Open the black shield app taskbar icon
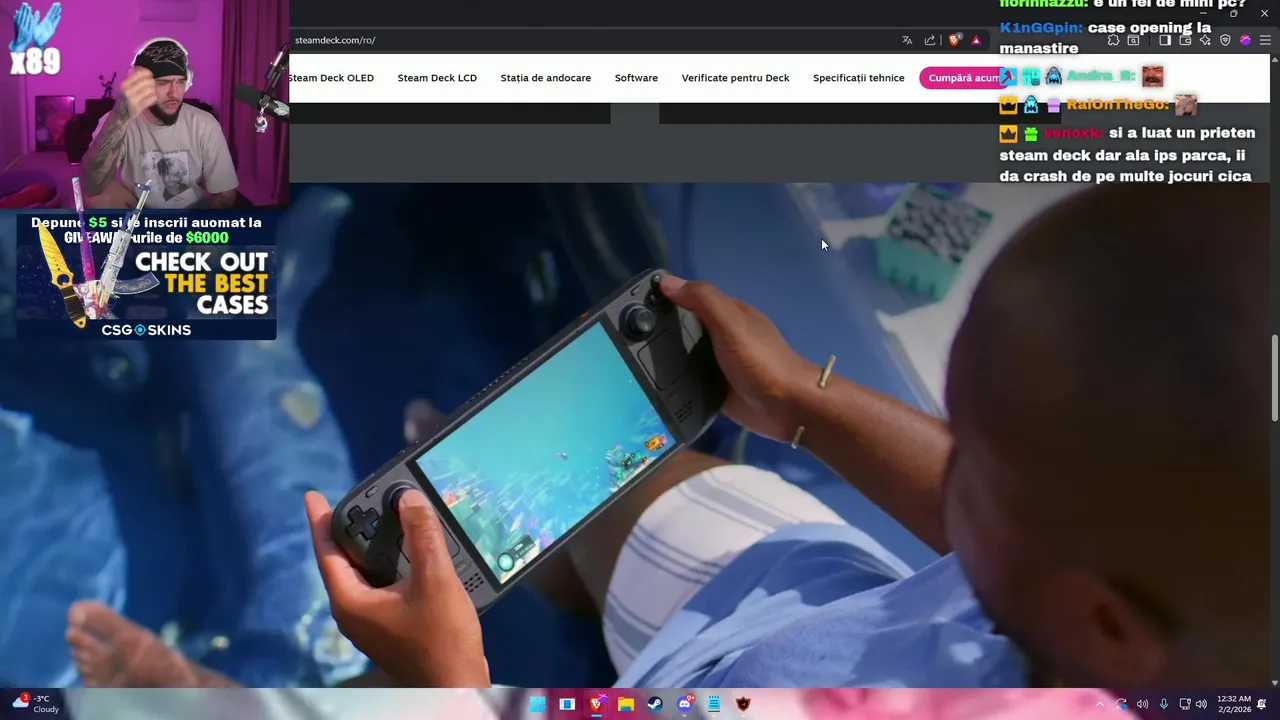The image size is (1280, 720). (743, 704)
